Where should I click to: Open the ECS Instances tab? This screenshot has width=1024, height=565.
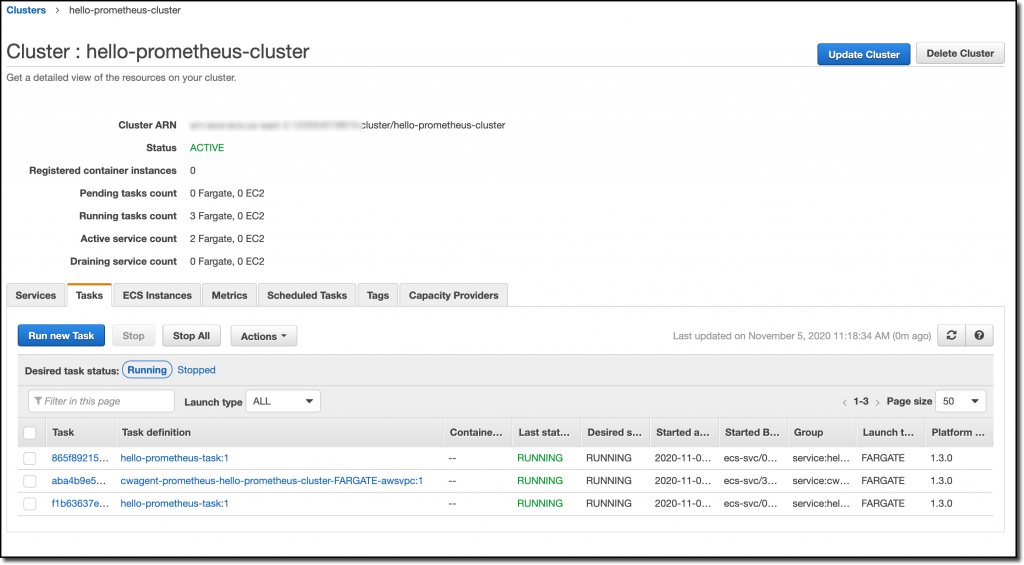click(x=157, y=295)
